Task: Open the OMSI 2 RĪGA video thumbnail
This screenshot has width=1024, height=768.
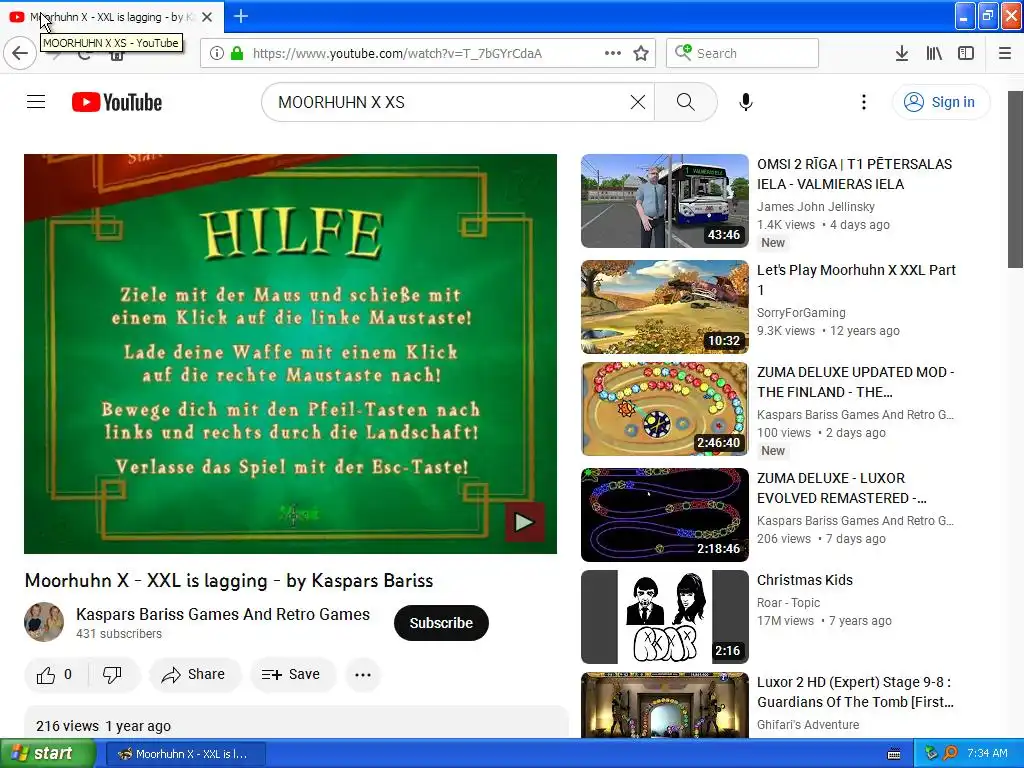Action: [x=664, y=200]
